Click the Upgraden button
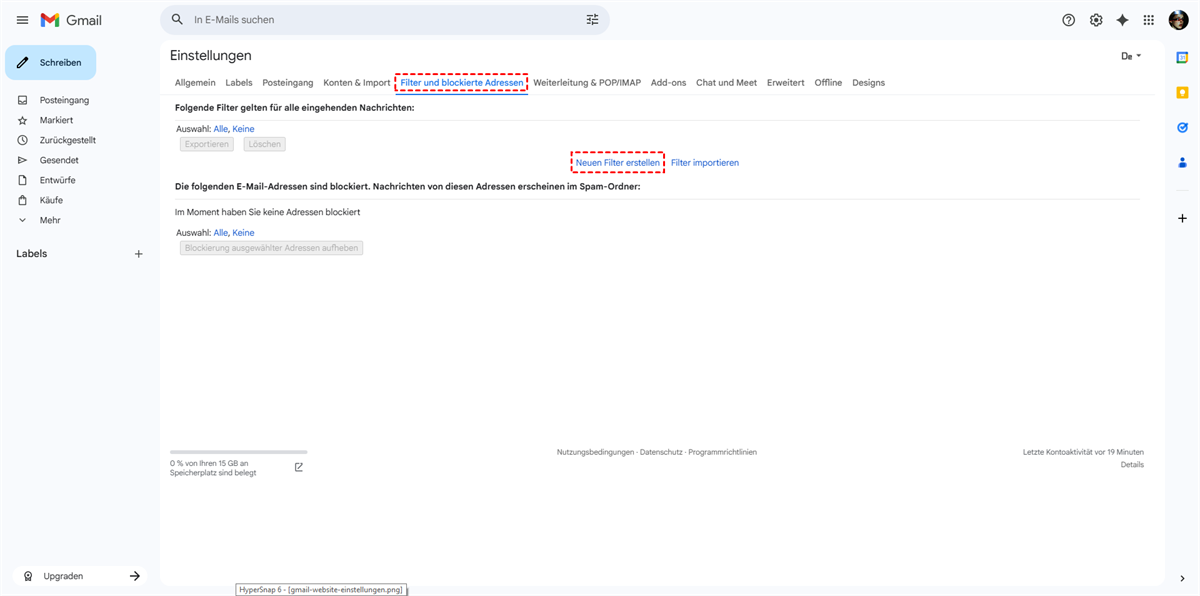Image resolution: width=1200 pixels, height=596 pixels. pyautogui.click(x=80, y=576)
